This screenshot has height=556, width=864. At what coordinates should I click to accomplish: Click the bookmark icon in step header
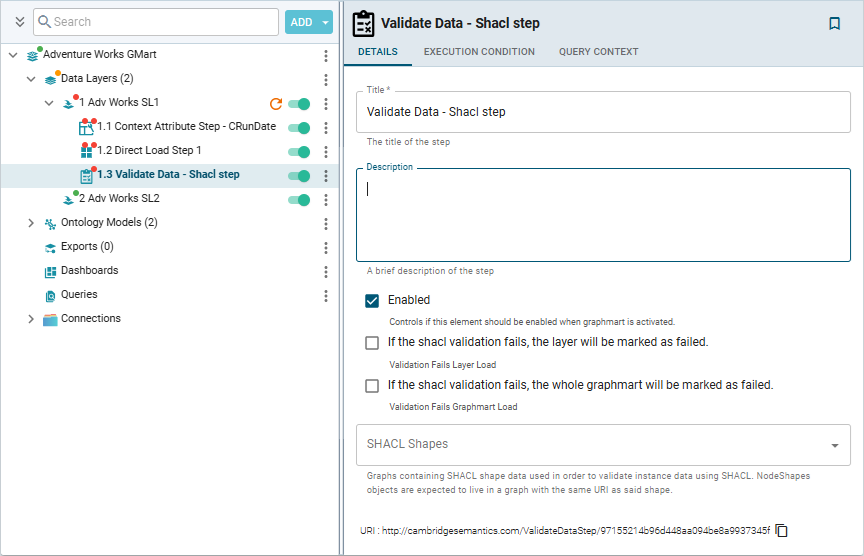(834, 24)
